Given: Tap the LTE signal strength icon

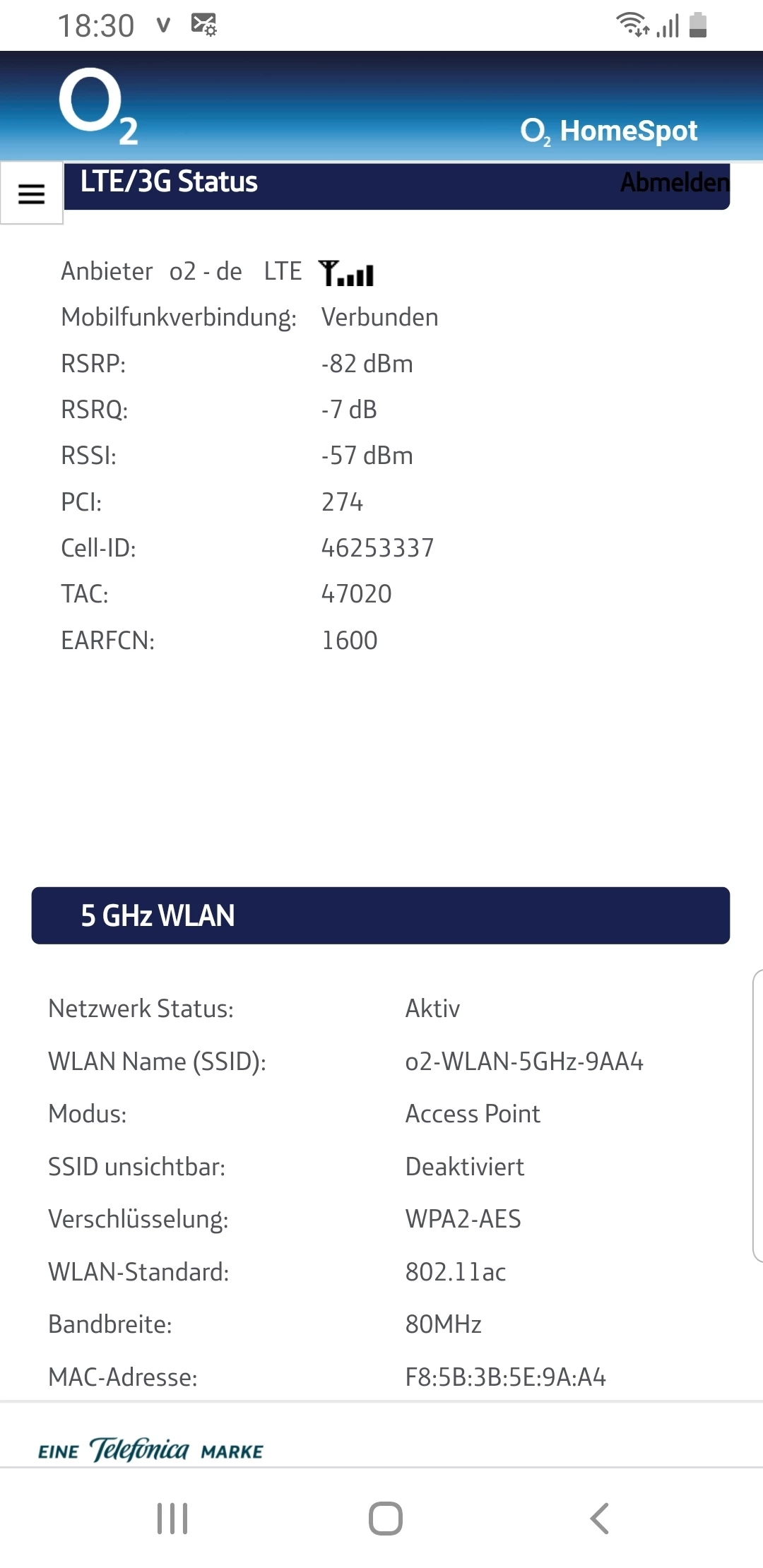Looking at the screenshot, I should coord(346,273).
